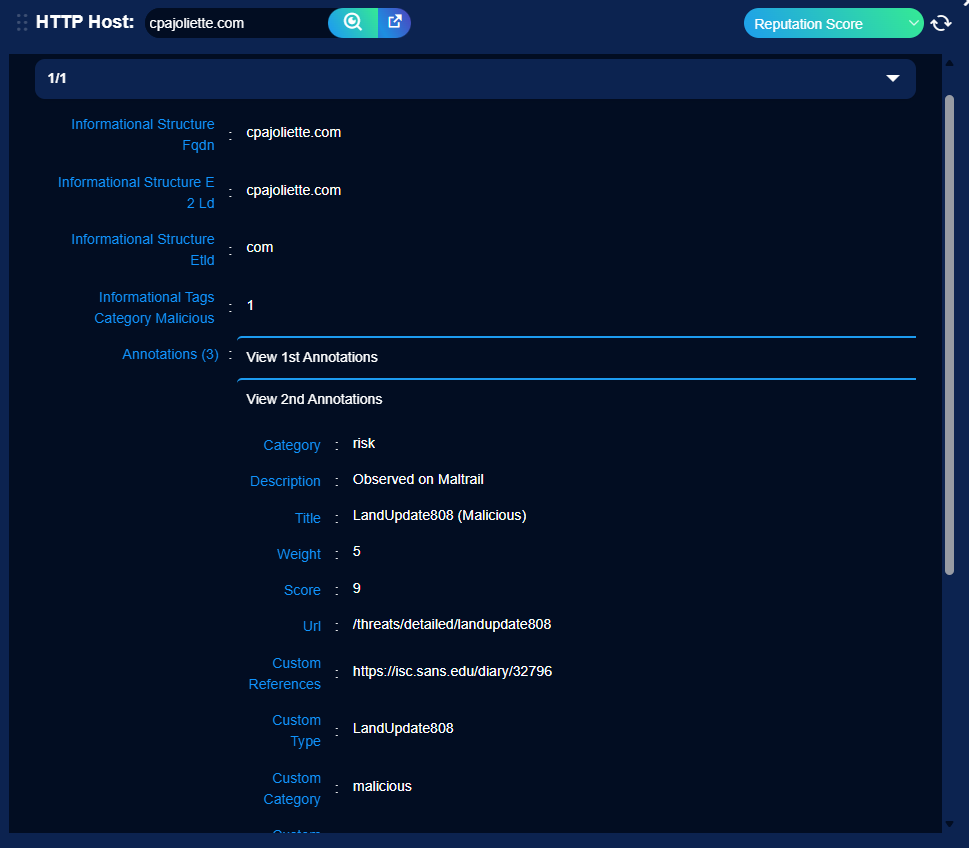Click the Informational Tags Category Malicious label
This screenshot has height=848, width=969.
(x=154, y=308)
